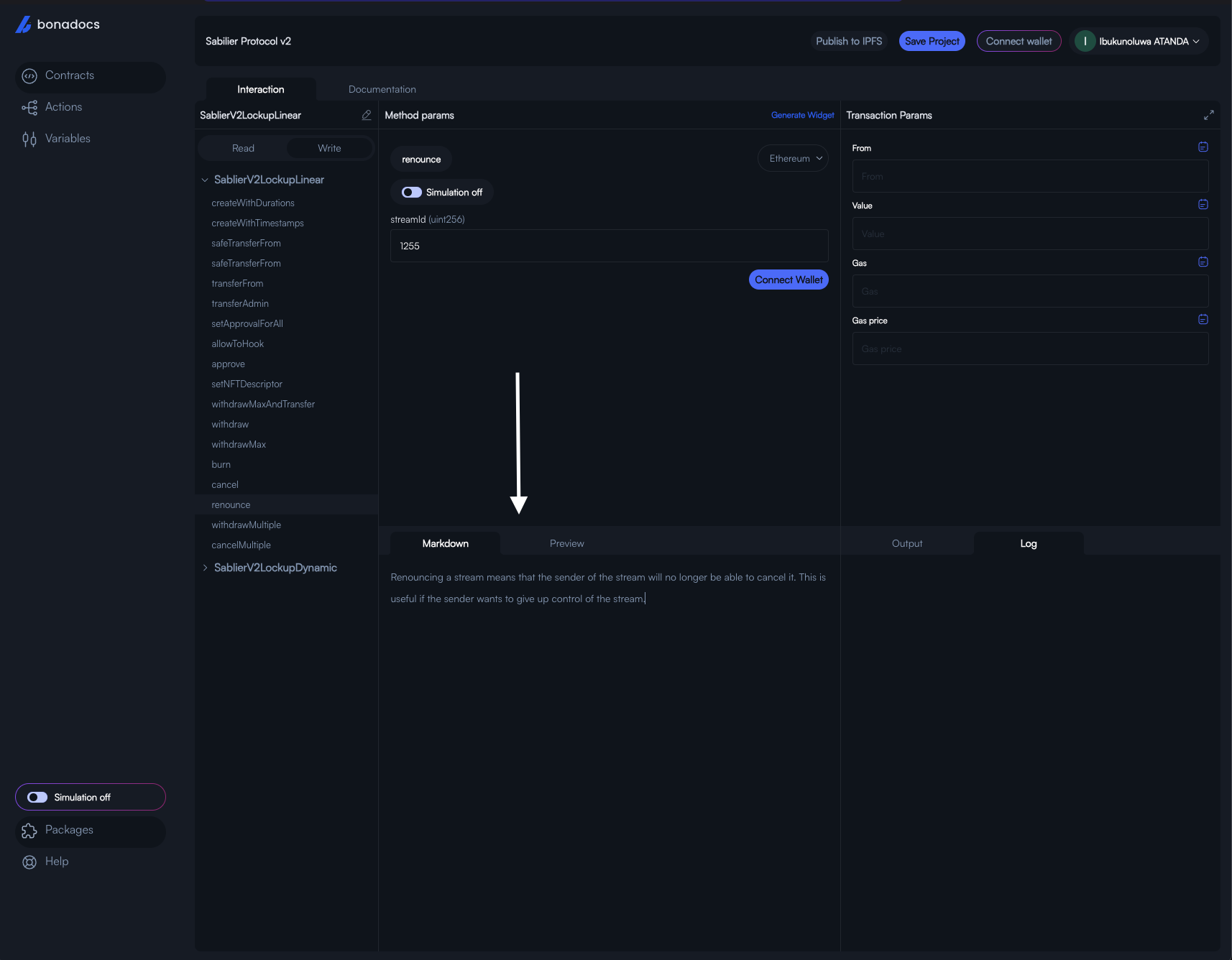Select createWithDurations method
This screenshot has width=1232, height=960.
(253, 203)
